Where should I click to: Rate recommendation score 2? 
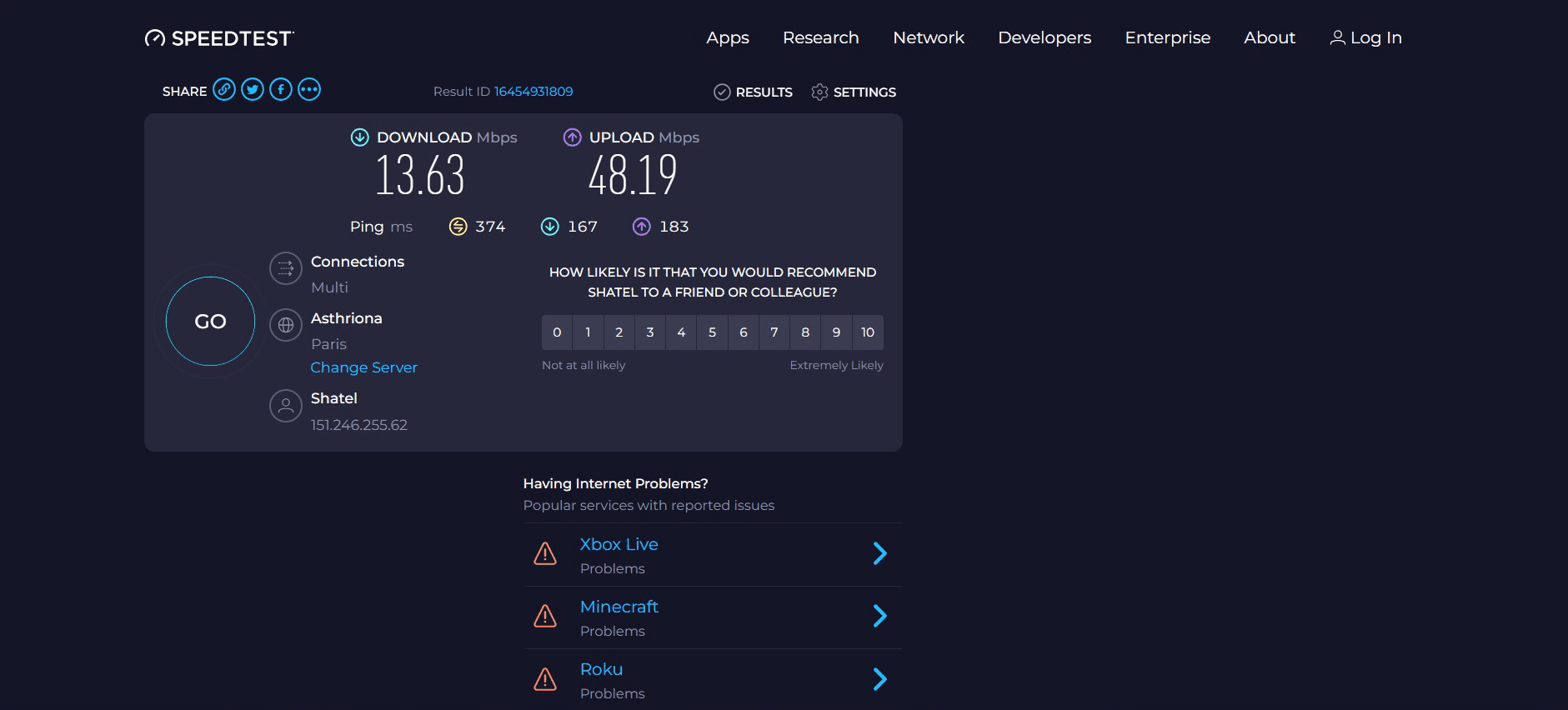coord(619,332)
